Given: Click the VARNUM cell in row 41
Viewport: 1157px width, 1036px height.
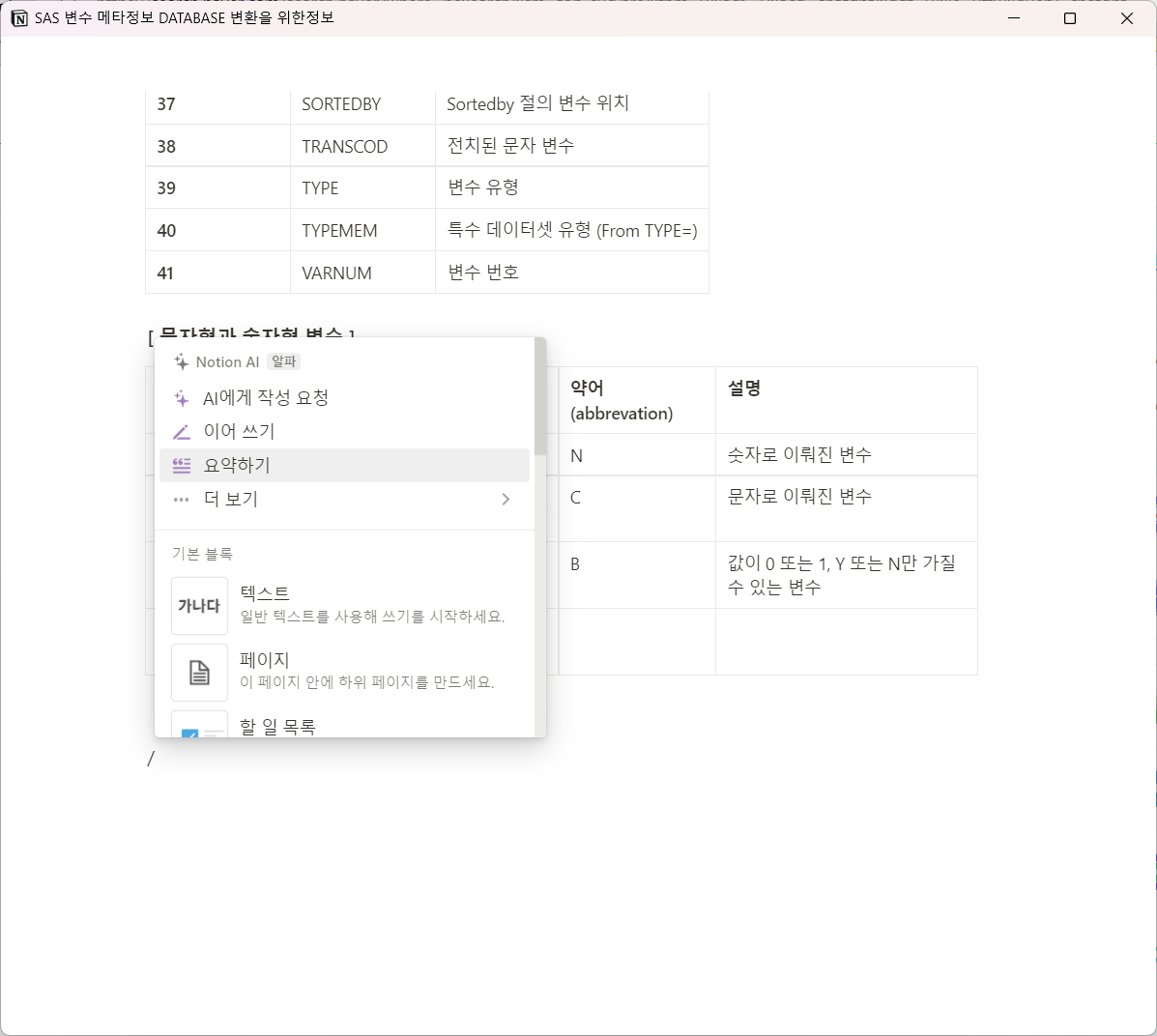Looking at the screenshot, I should point(362,273).
